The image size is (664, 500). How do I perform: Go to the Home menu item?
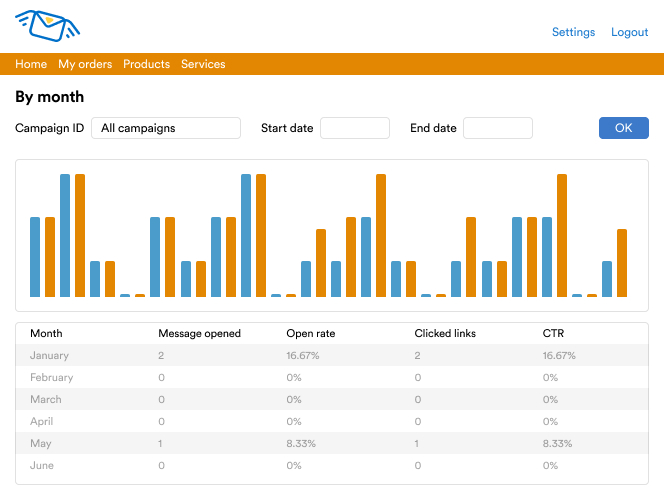[x=31, y=64]
